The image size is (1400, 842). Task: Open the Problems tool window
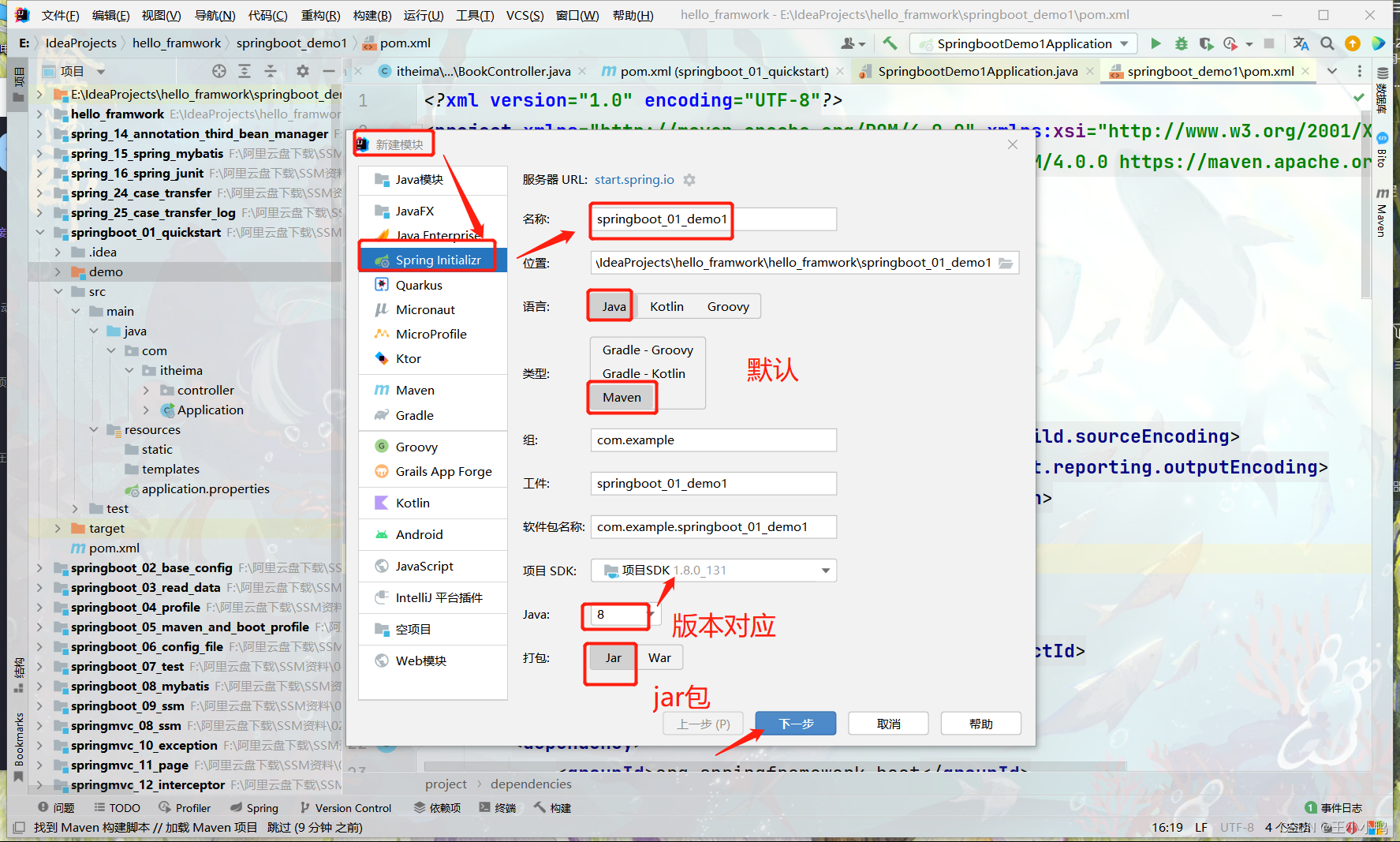pos(56,807)
